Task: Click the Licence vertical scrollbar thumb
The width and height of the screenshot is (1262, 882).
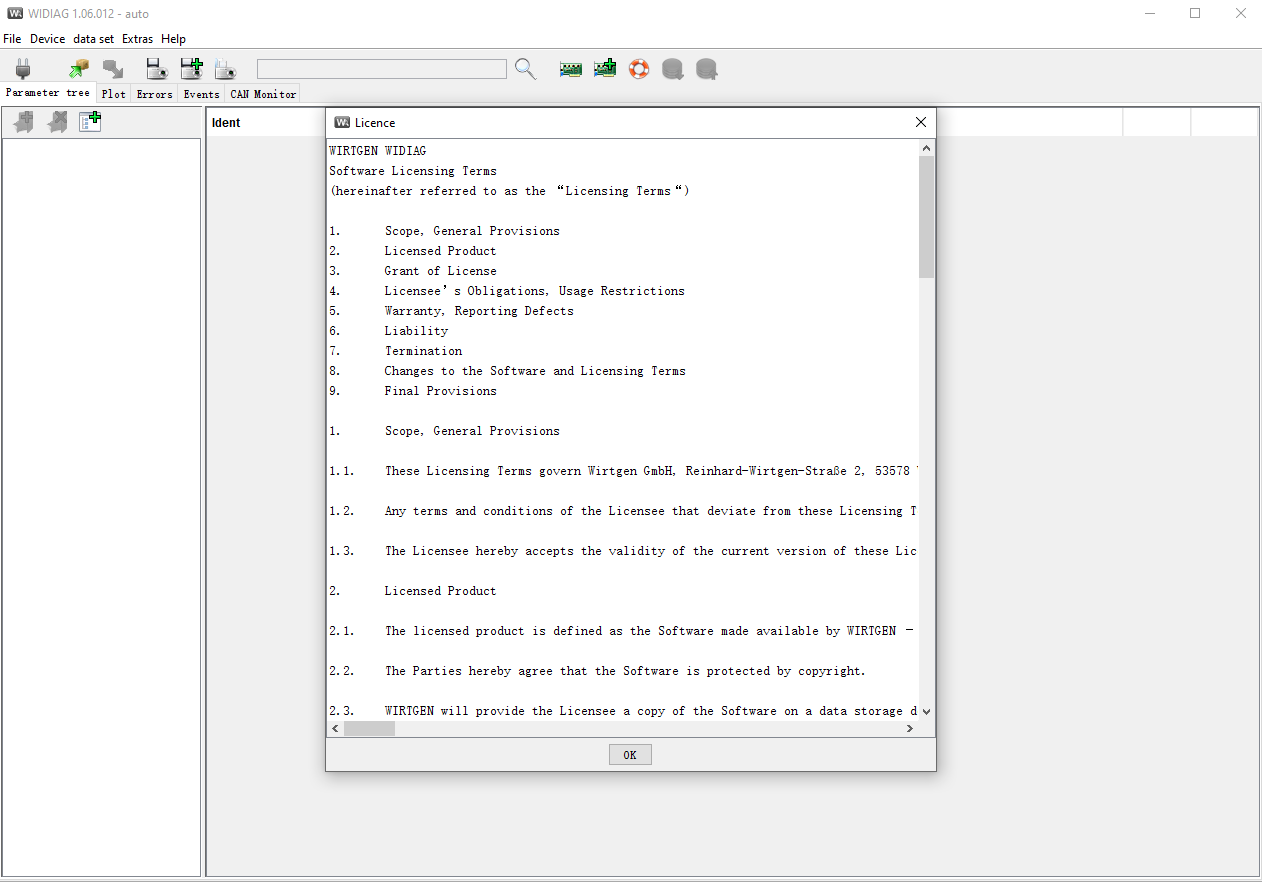Action: [x=926, y=217]
